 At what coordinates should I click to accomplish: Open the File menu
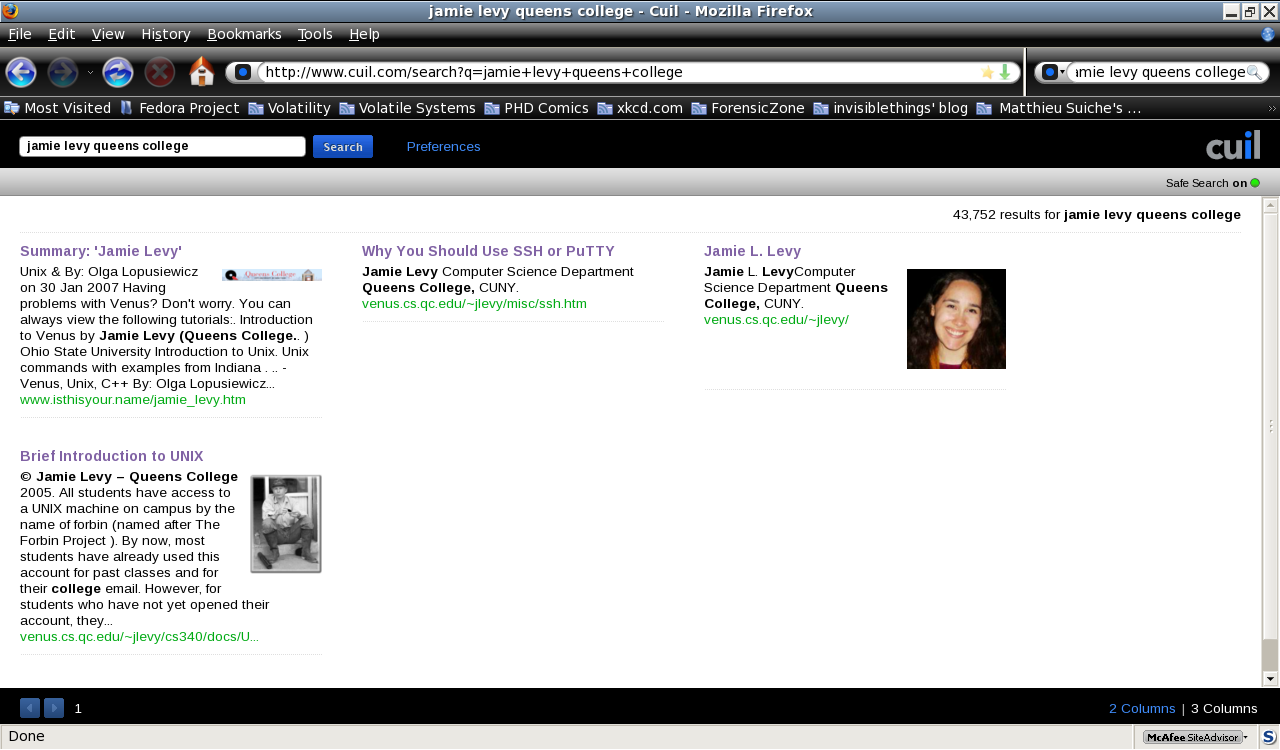pos(20,34)
